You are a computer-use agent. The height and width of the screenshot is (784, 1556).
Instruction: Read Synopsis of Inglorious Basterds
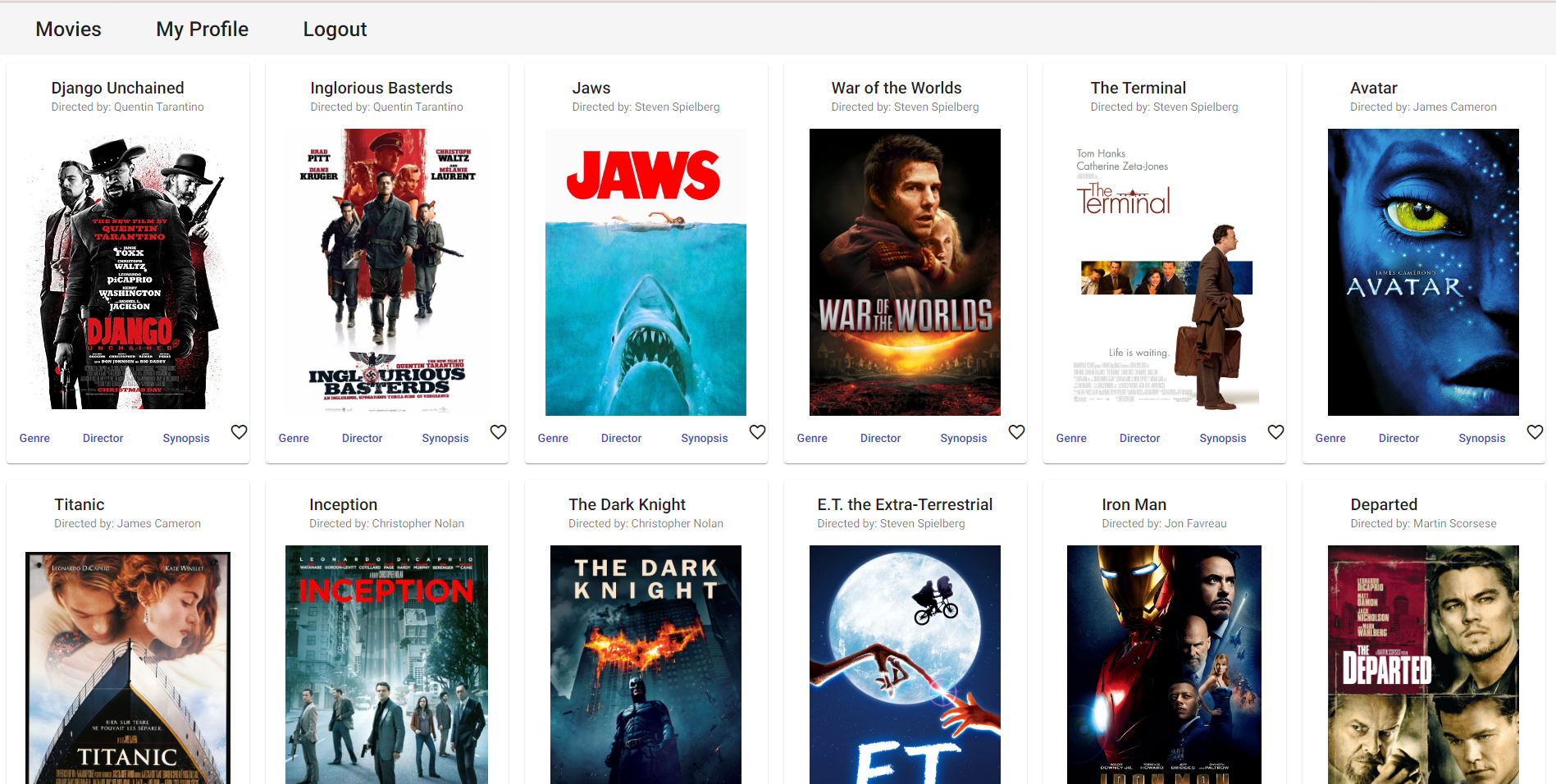(x=445, y=438)
